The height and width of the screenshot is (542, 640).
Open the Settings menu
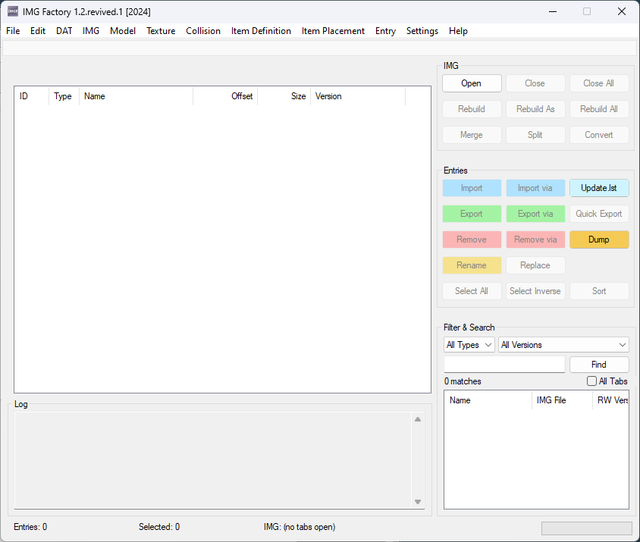422,31
